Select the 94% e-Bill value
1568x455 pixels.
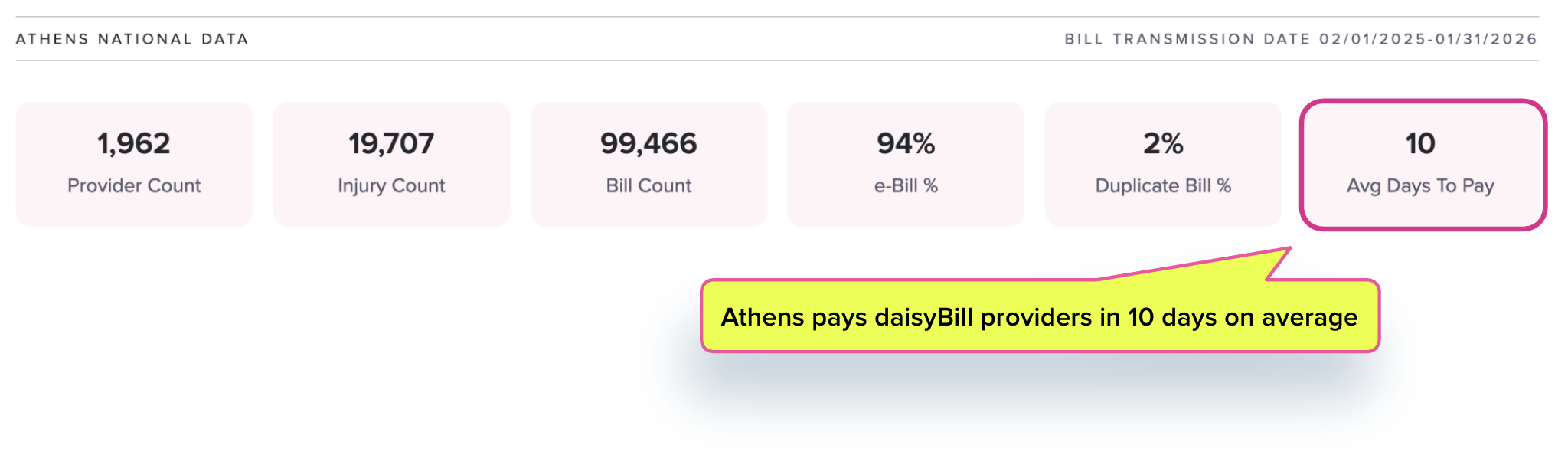906,143
